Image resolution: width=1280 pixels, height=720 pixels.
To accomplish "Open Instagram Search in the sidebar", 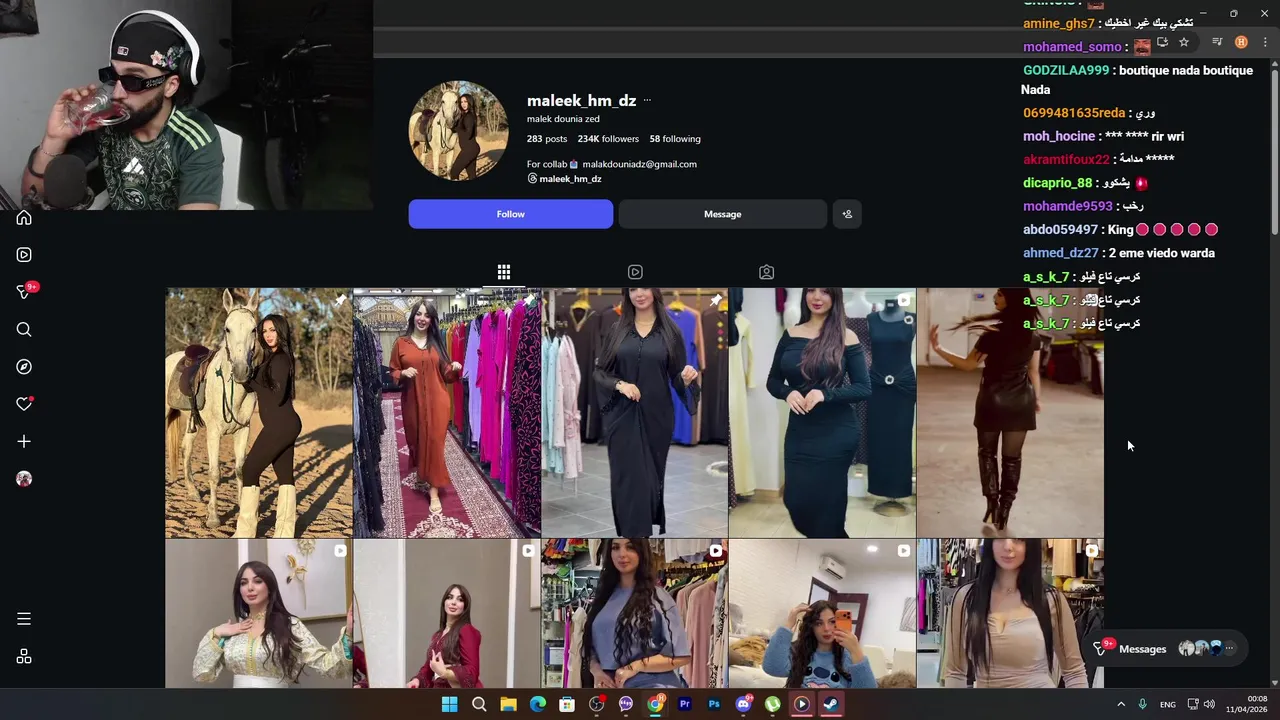I will (24, 330).
